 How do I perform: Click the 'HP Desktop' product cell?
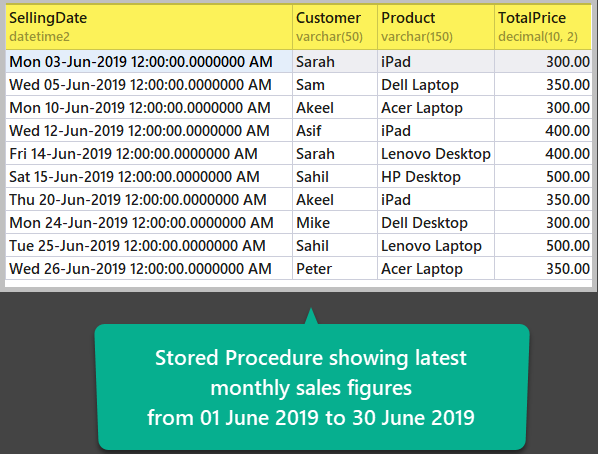(436, 176)
